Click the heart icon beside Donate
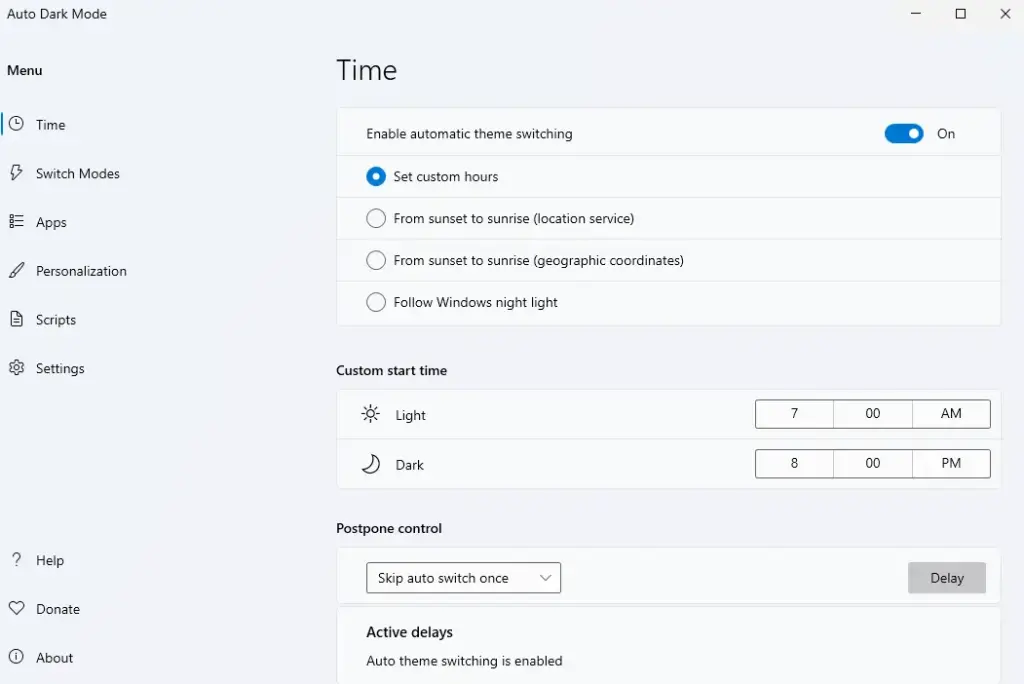Screen dimensions: 1024x684 (x=16, y=608)
